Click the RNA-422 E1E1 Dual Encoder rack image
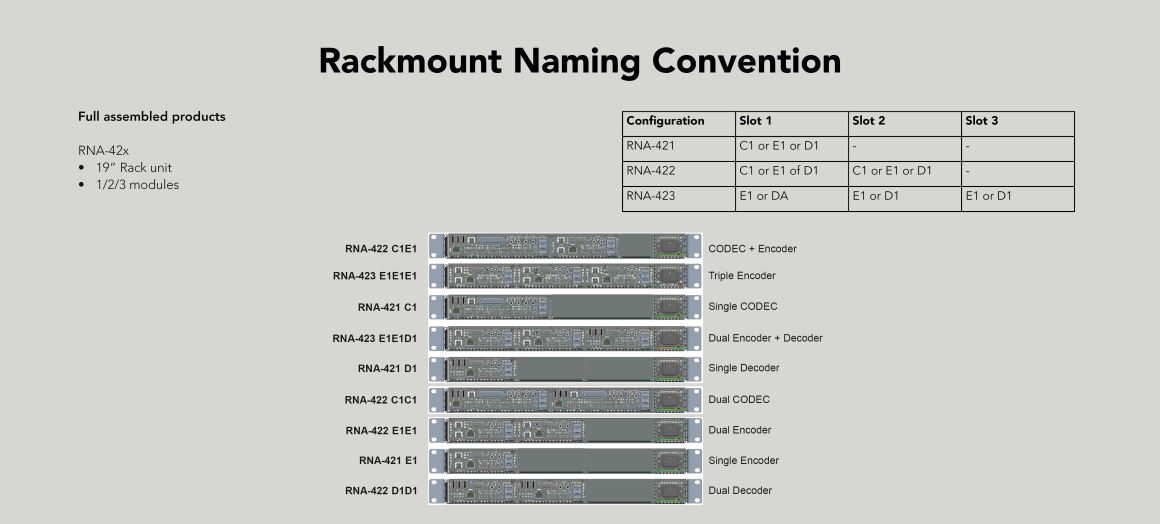 [565, 430]
